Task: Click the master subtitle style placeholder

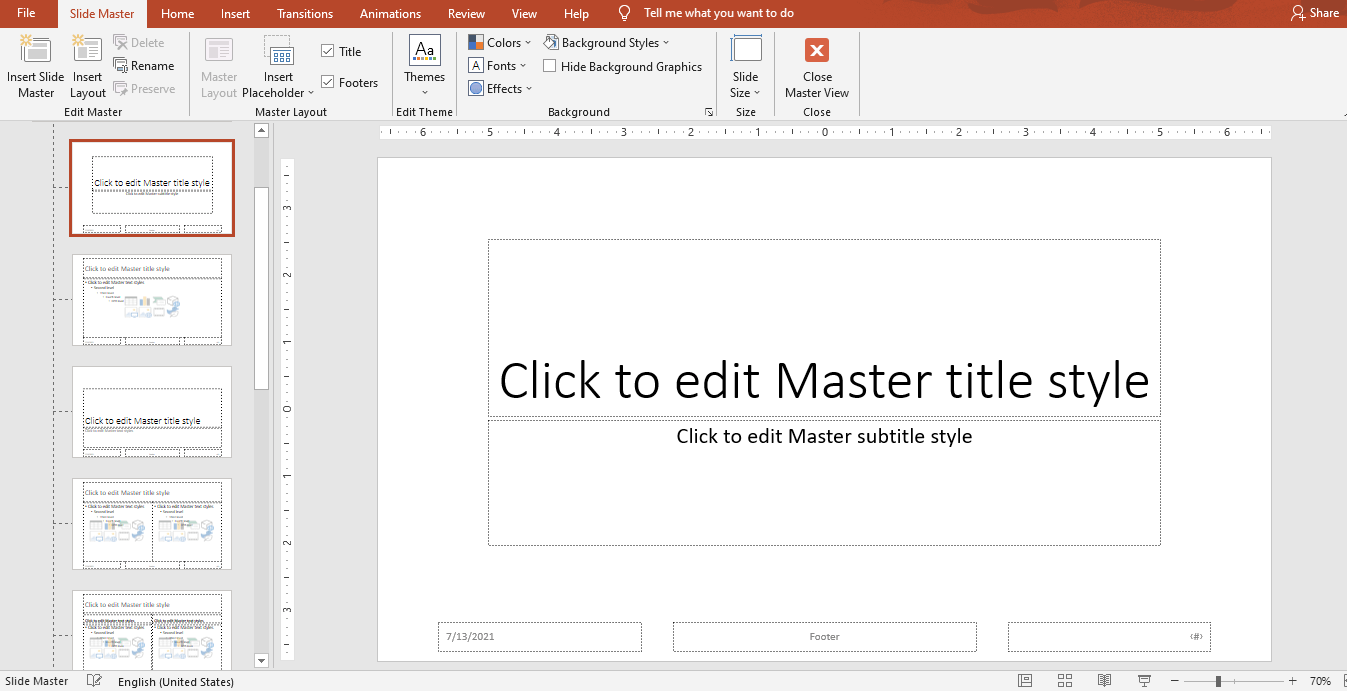Action: [x=824, y=482]
